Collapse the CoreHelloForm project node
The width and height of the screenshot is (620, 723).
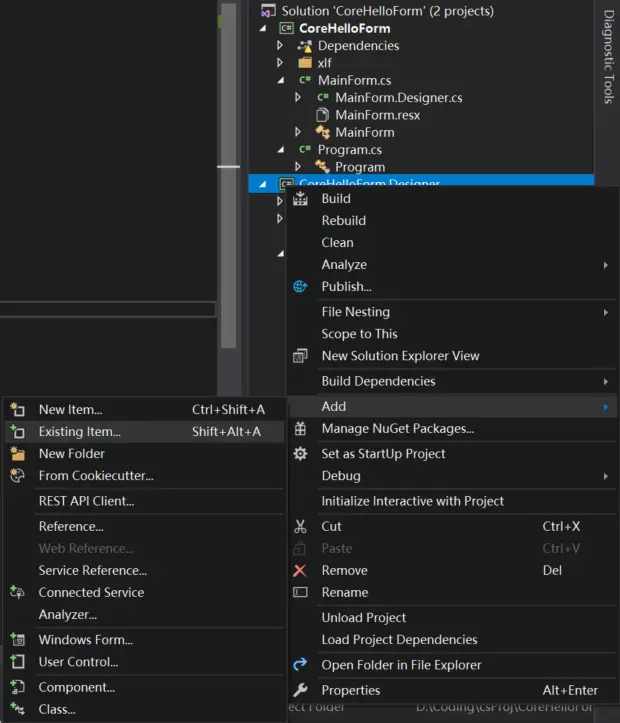pos(263,29)
